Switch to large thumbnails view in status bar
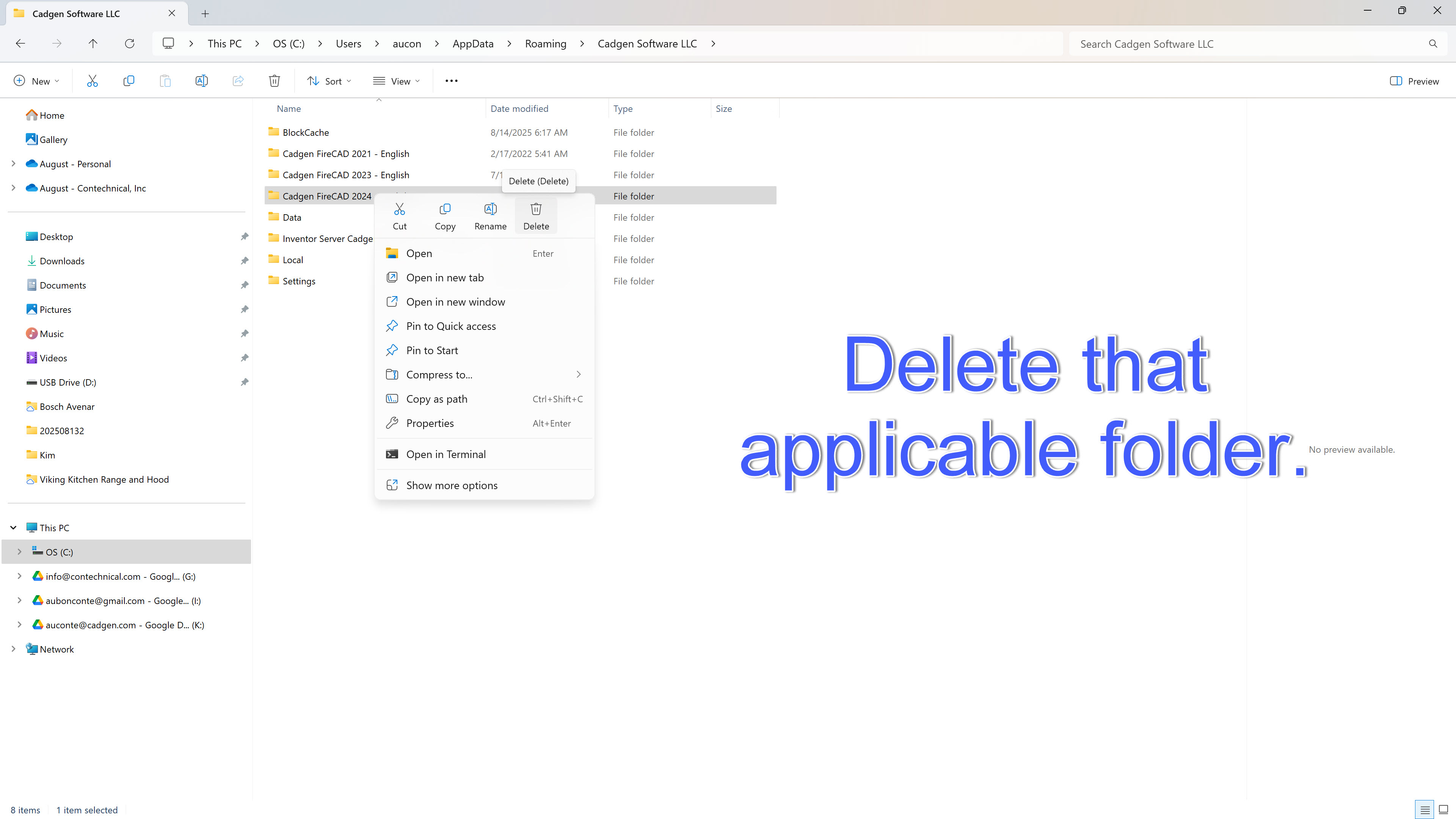 coord(1443,810)
